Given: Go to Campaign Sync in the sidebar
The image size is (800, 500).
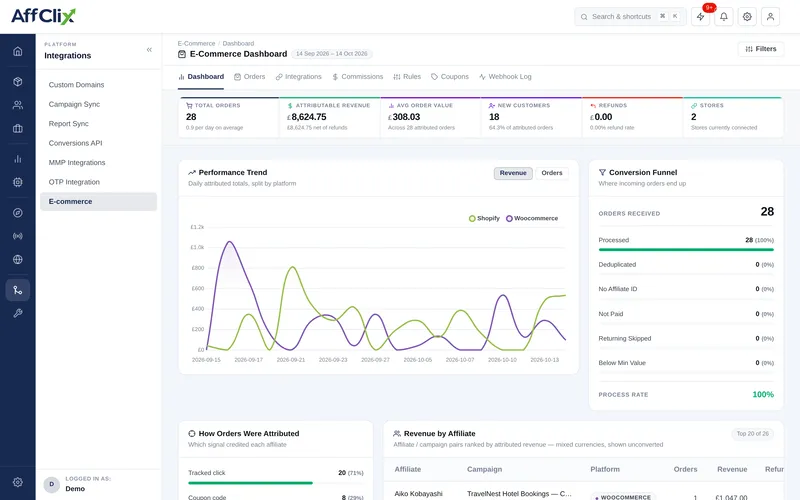Looking at the screenshot, I should 98,104.
